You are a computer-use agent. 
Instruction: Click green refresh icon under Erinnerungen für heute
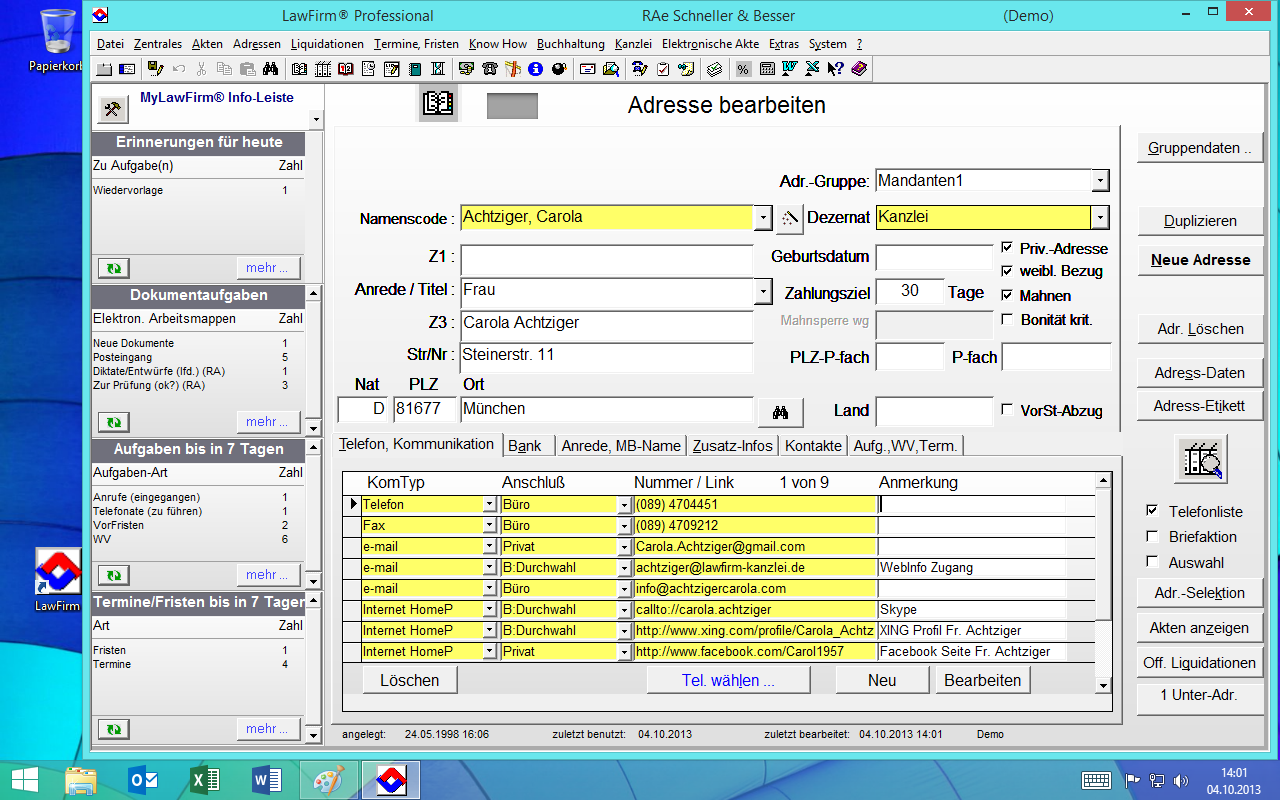[113, 268]
